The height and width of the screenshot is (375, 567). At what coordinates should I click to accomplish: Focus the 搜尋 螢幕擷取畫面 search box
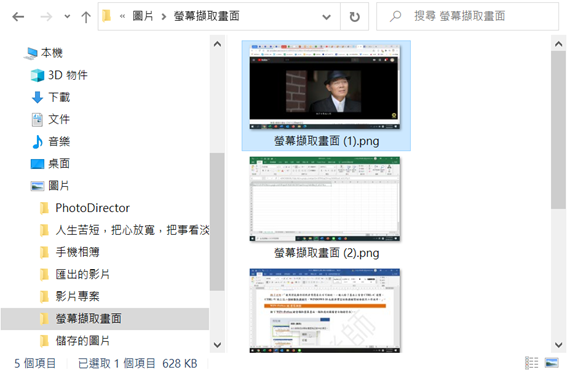tap(467, 16)
